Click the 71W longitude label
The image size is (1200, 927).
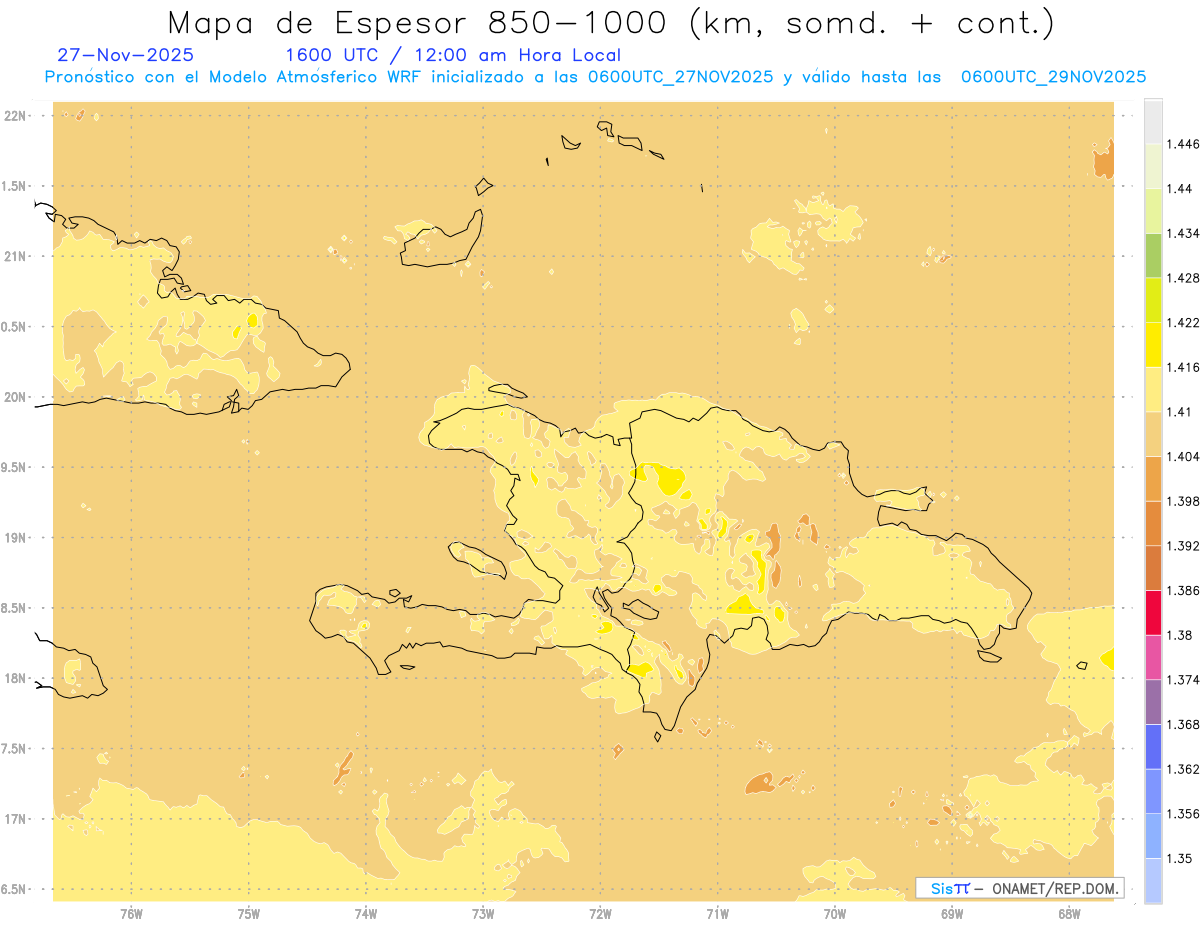point(717,913)
